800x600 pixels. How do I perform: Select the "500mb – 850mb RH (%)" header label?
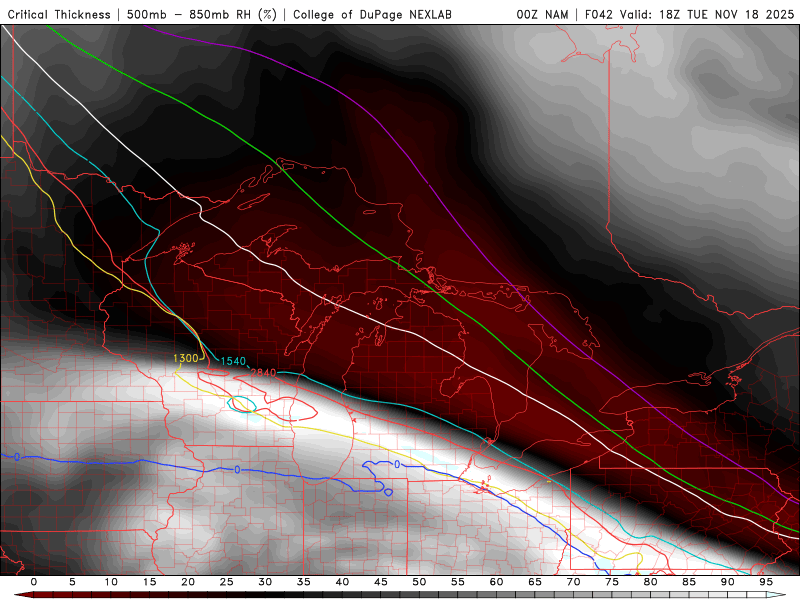coord(202,15)
